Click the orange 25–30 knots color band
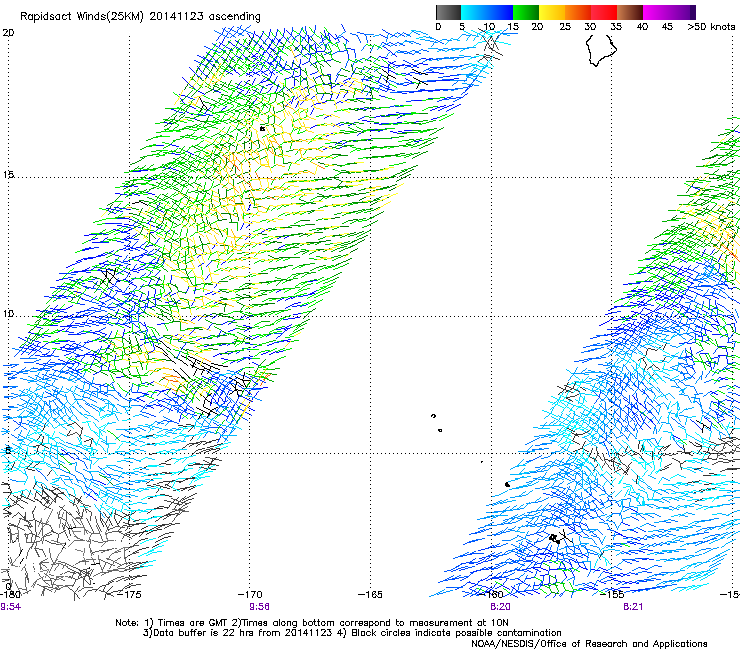740x650 pixels. [x=578, y=12]
